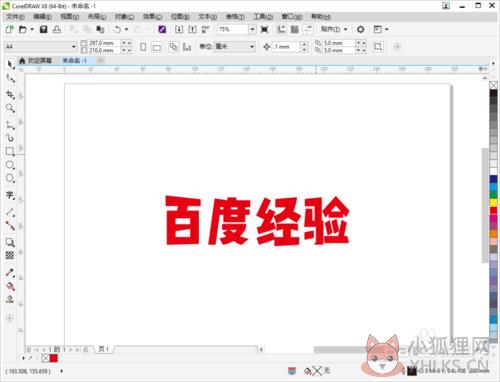
Task: Toggle the Show Rulers button
Action: click(x=282, y=29)
